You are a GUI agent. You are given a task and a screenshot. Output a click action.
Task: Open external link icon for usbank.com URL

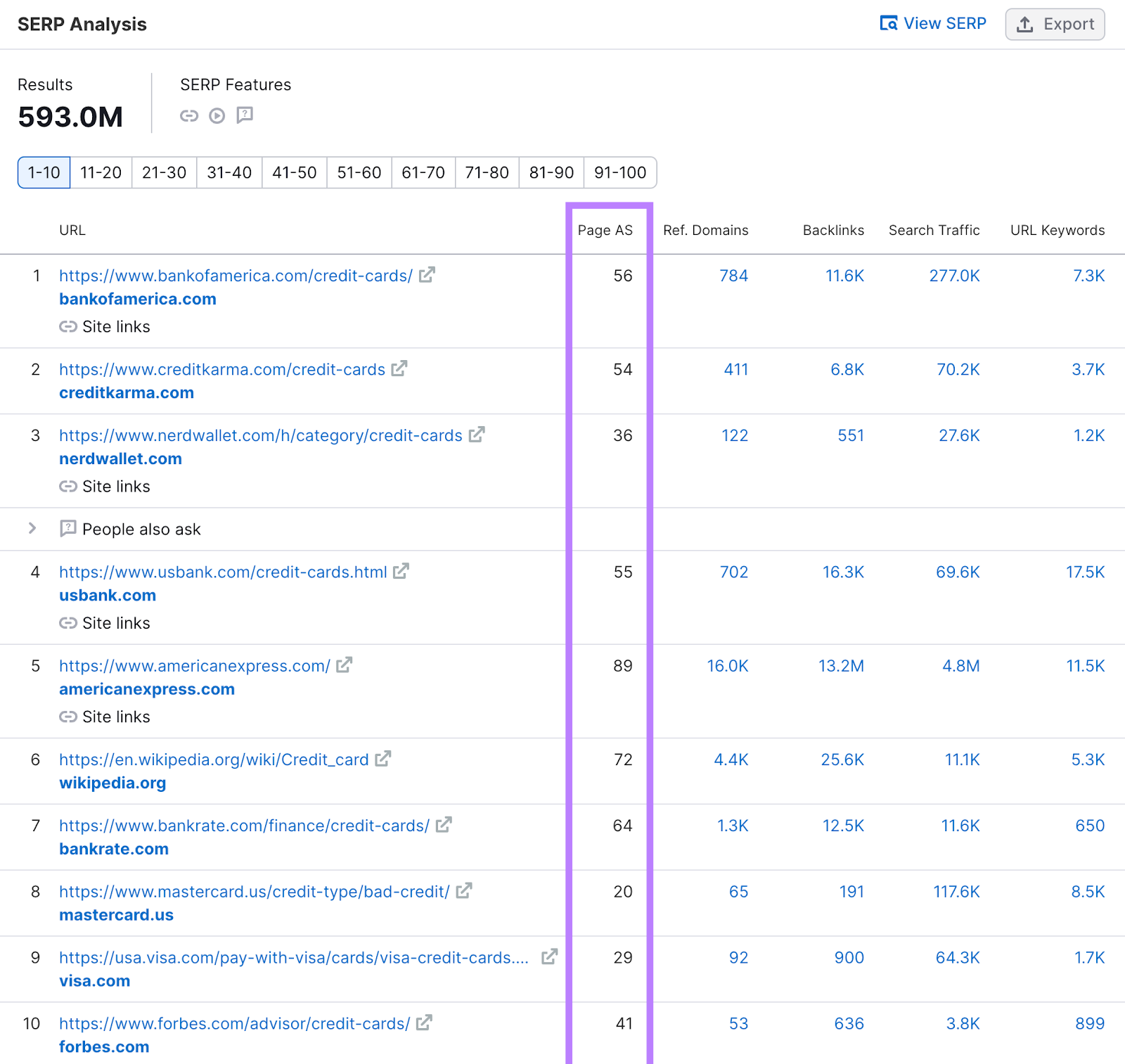(401, 571)
